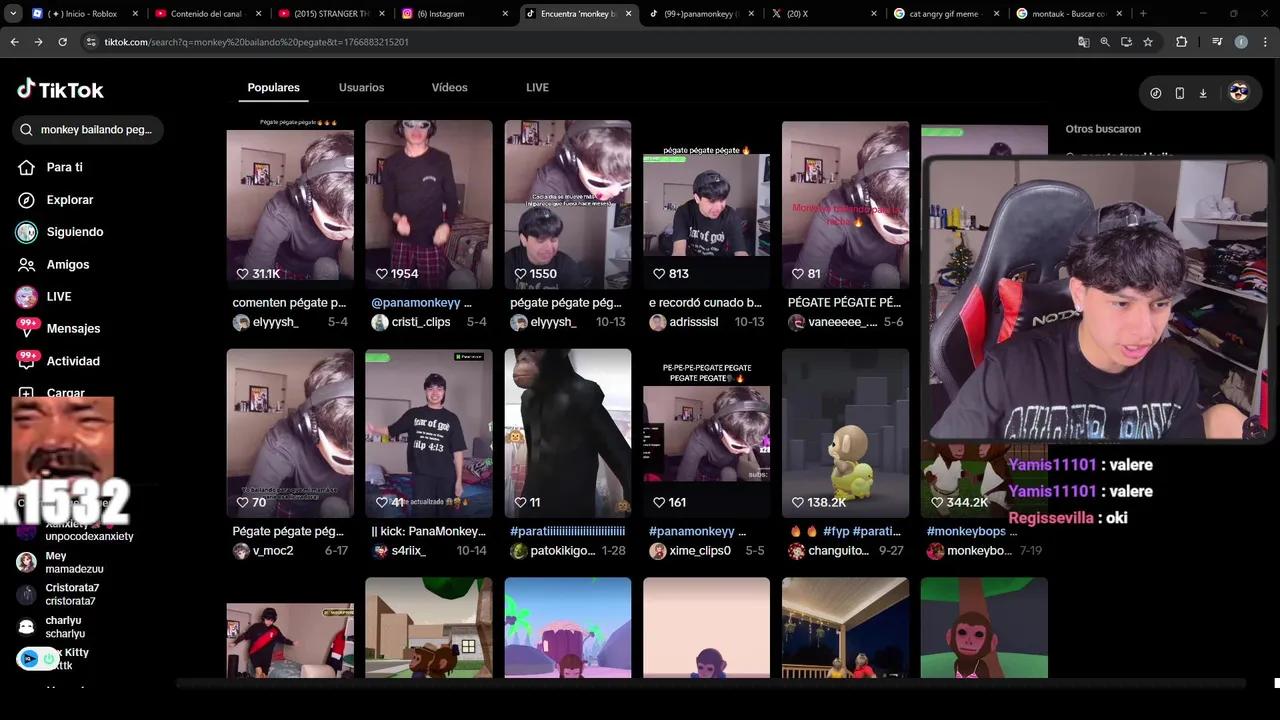Open the TikTok logo home link

pyautogui.click(x=60, y=89)
